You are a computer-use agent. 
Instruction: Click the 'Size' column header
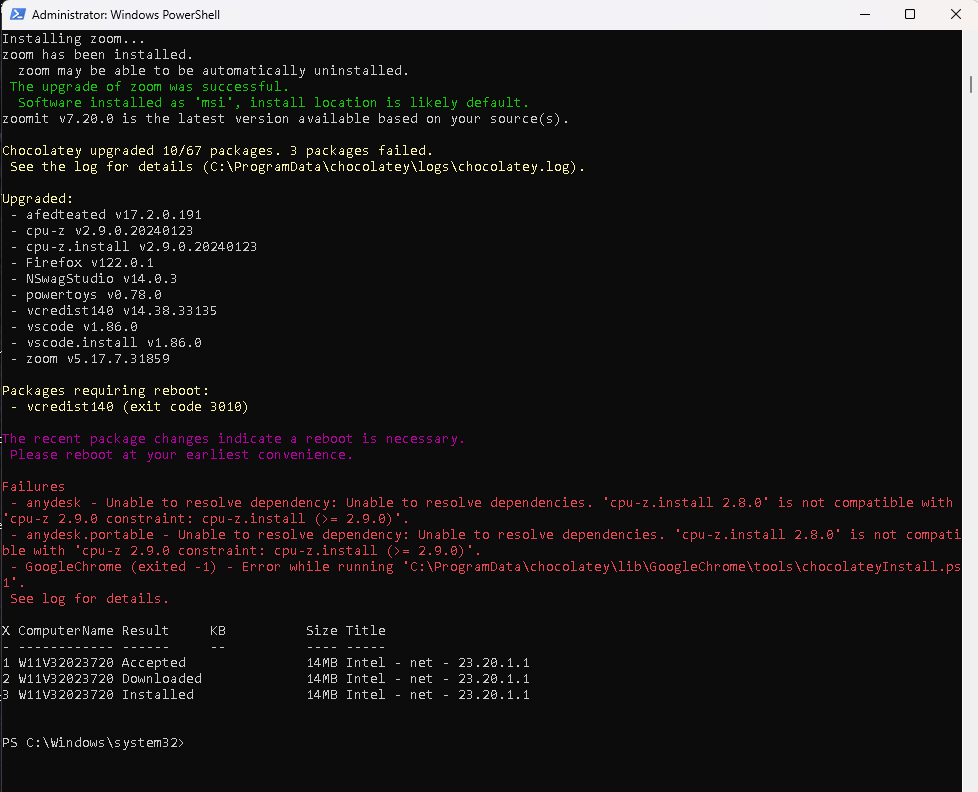click(x=321, y=630)
